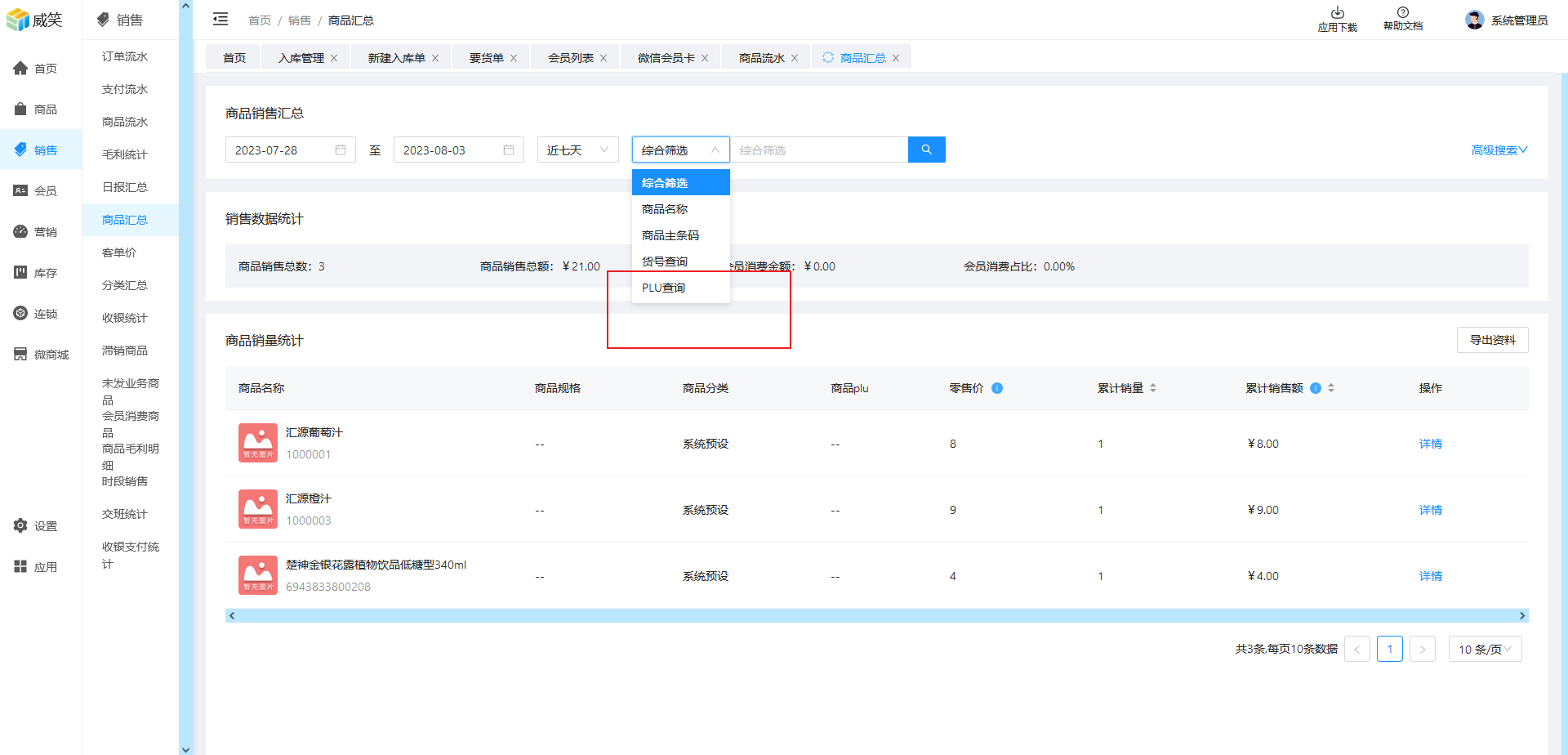The height and width of the screenshot is (755, 1568).
Task: Close the 入库管理 tab
Action: [334, 58]
